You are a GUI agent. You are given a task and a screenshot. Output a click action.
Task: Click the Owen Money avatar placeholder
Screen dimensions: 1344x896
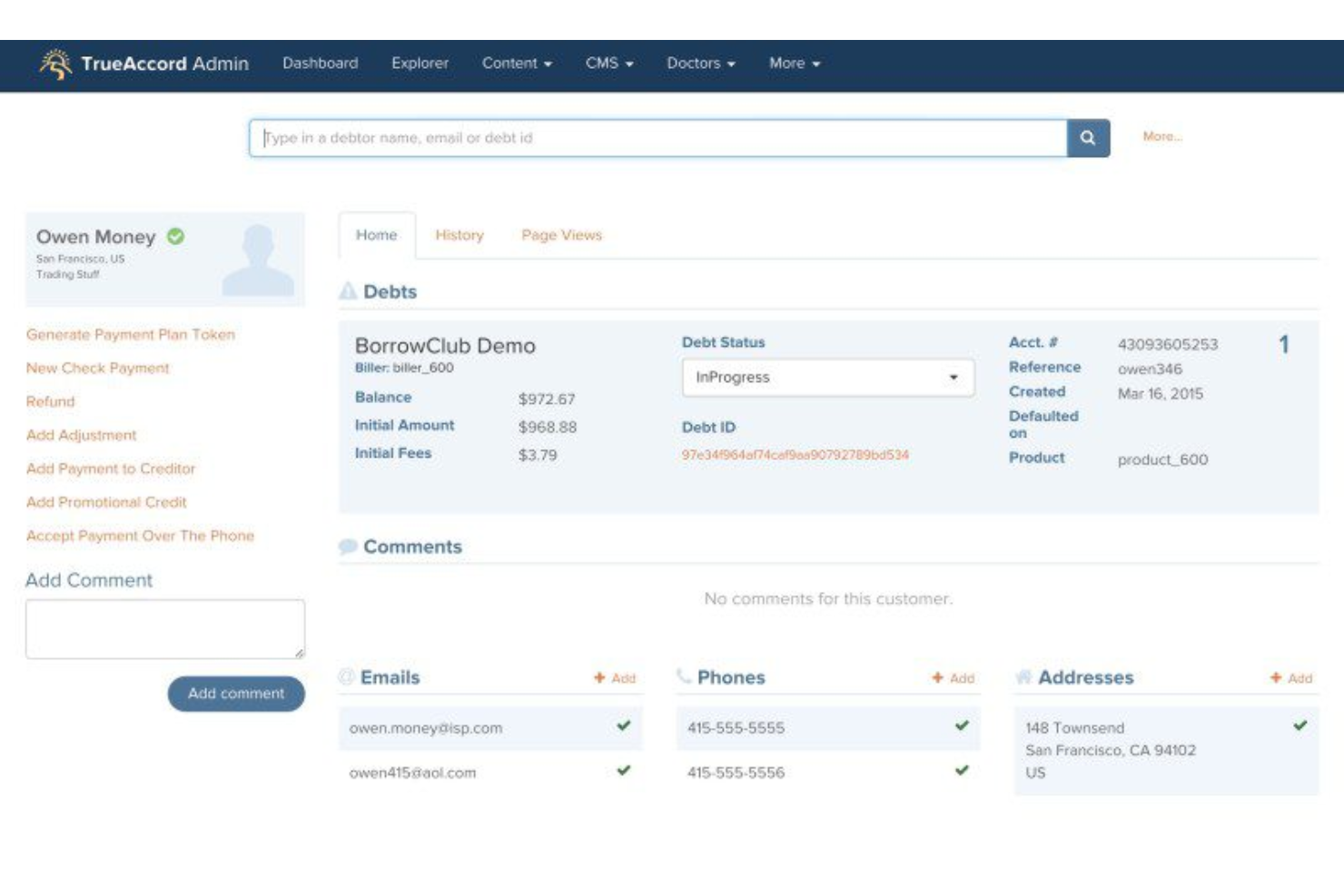259,260
